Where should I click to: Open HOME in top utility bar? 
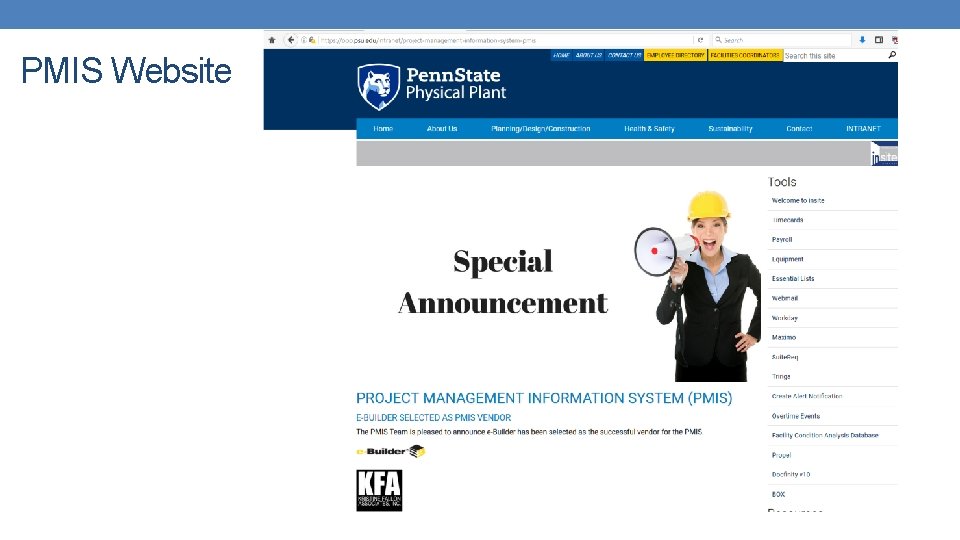tap(561, 56)
